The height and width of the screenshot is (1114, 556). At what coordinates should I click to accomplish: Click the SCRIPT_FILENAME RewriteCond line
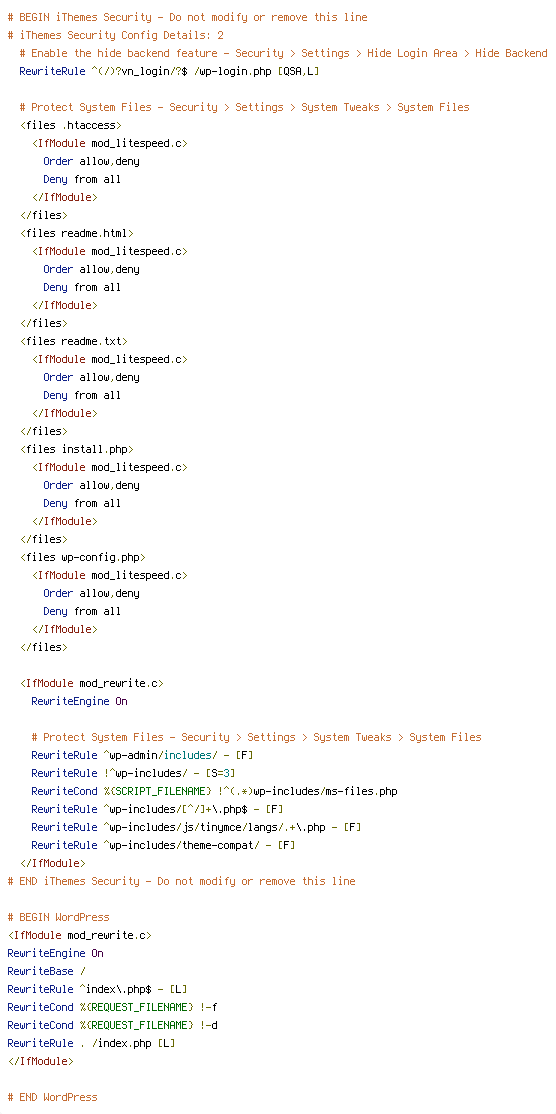pos(214,791)
